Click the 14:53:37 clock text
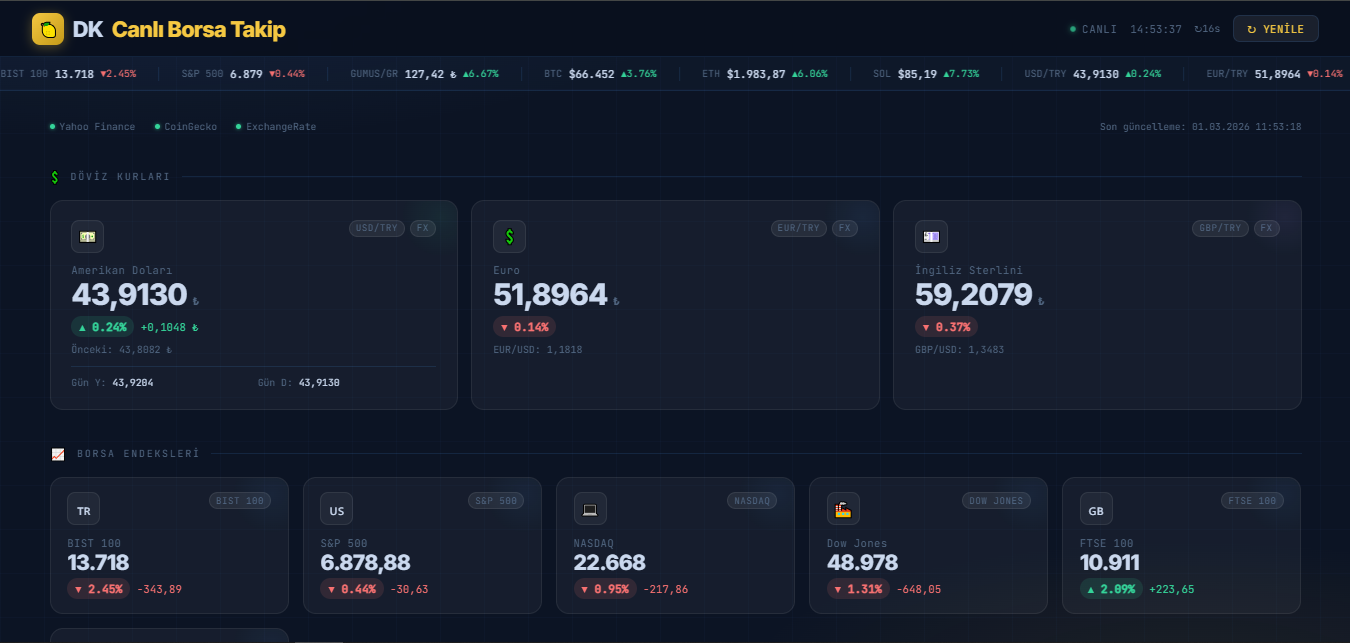Image resolution: width=1350 pixels, height=643 pixels. pos(1156,29)
